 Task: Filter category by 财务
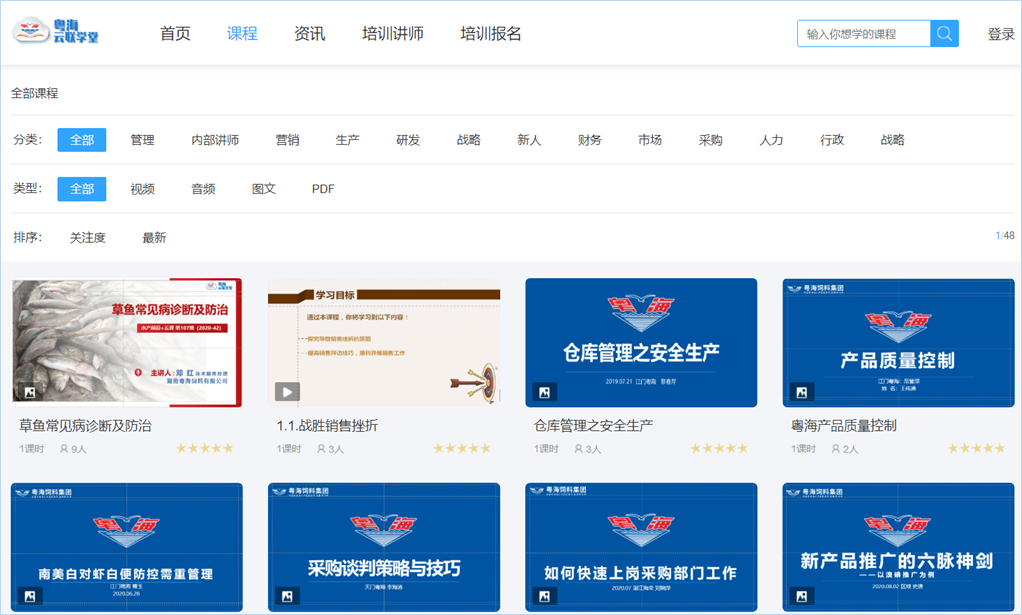[590, 140]
